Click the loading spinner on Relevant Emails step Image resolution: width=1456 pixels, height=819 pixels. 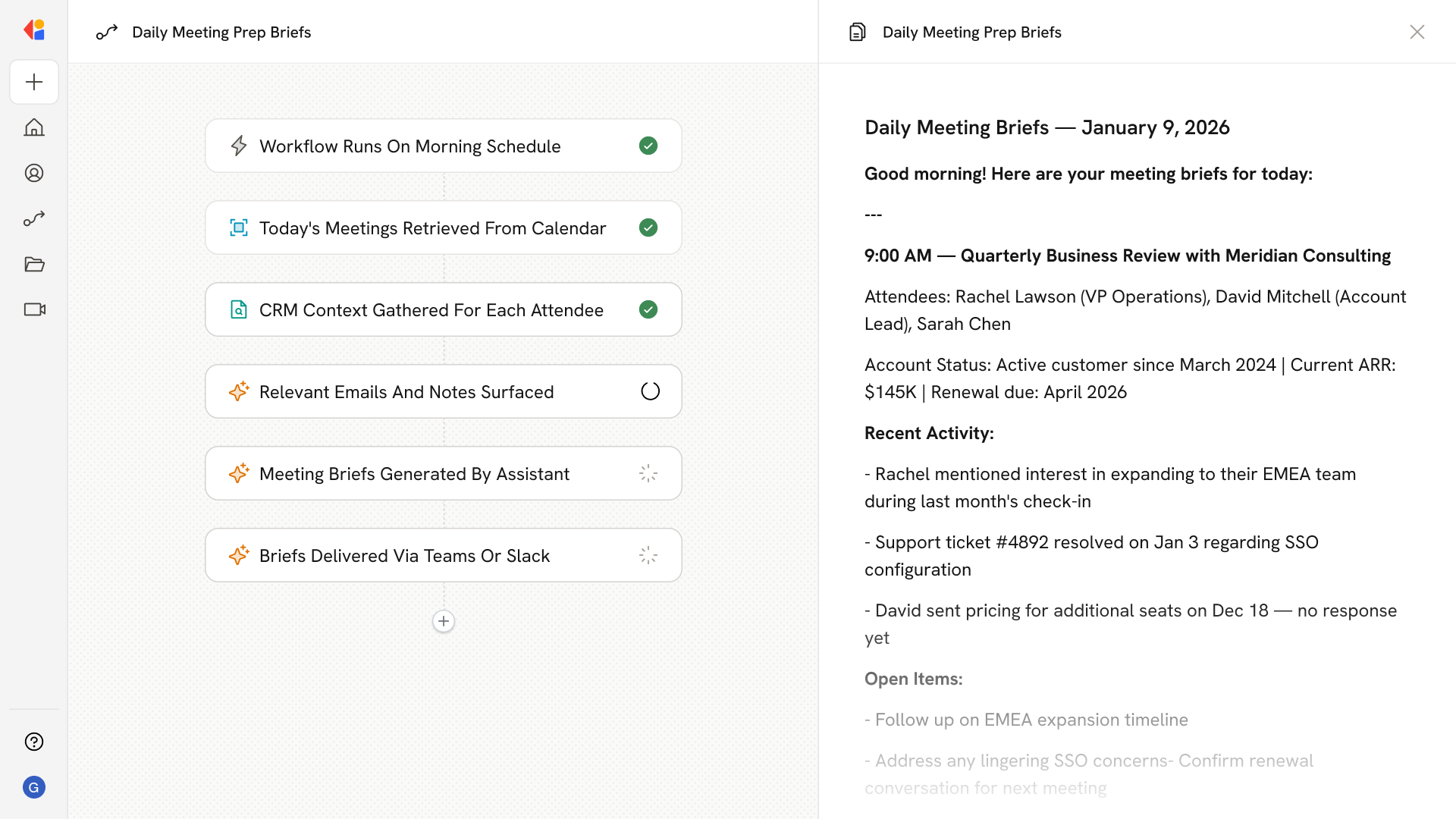tap(649, 391)
